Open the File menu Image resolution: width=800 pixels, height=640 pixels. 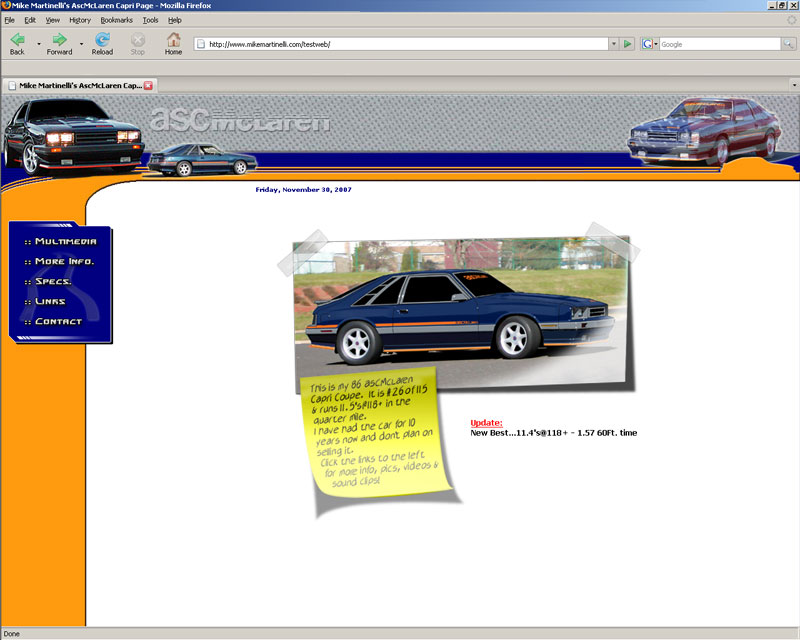pyautogui.click(x=10, y=20)
